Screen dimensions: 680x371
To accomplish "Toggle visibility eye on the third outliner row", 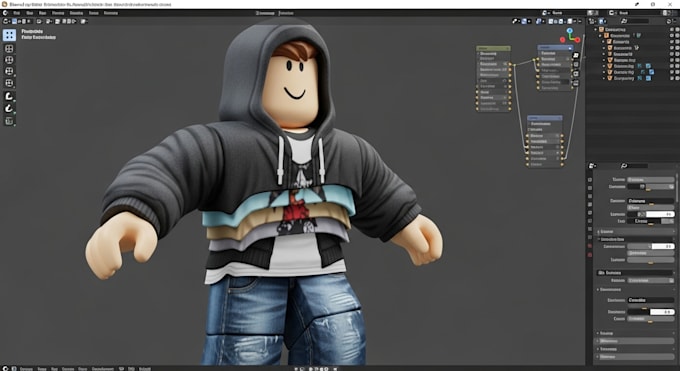I will click(672, 42).
